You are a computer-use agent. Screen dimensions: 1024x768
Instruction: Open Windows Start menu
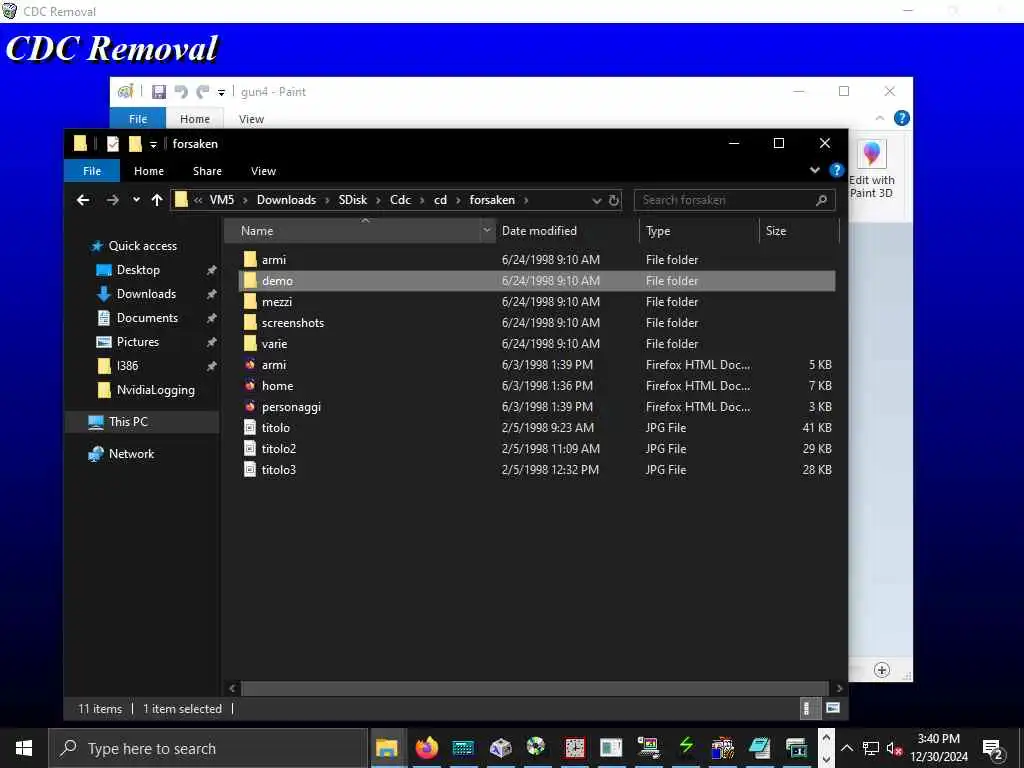click(24, 748)
